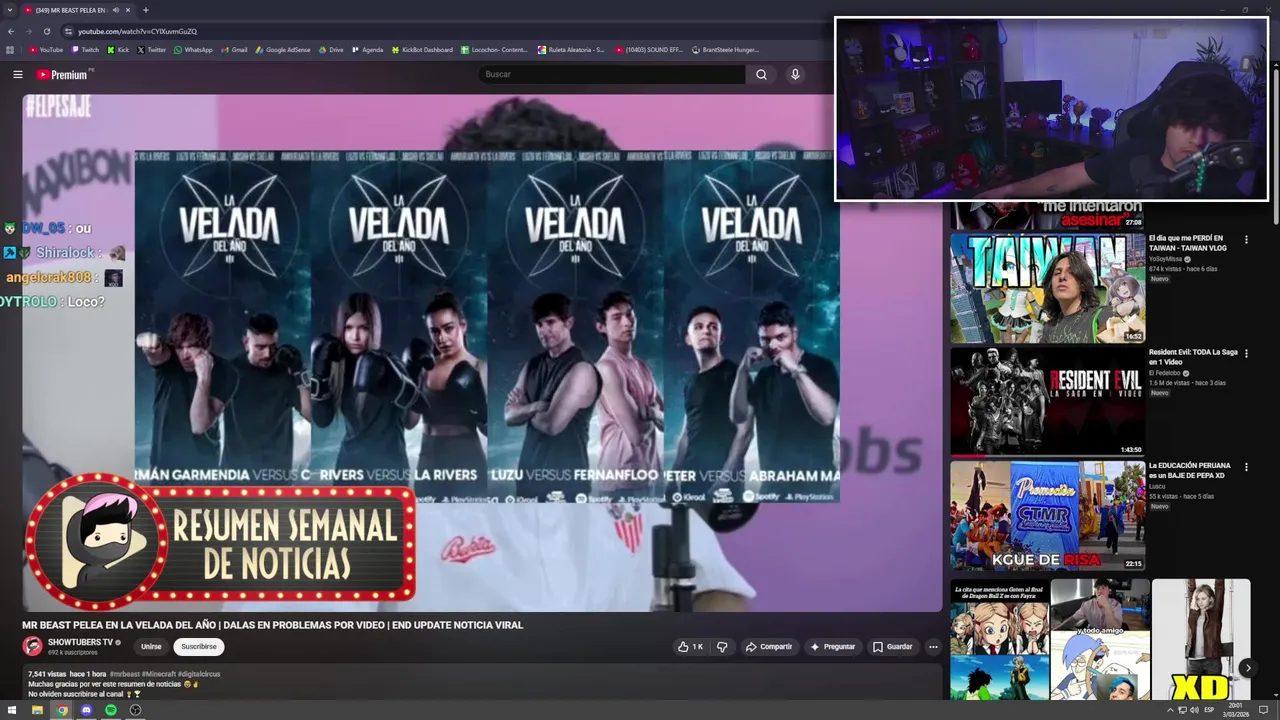1280x720 pixels.
Task: Open the Google AdSense bookmark
Action: click(283, 49)
